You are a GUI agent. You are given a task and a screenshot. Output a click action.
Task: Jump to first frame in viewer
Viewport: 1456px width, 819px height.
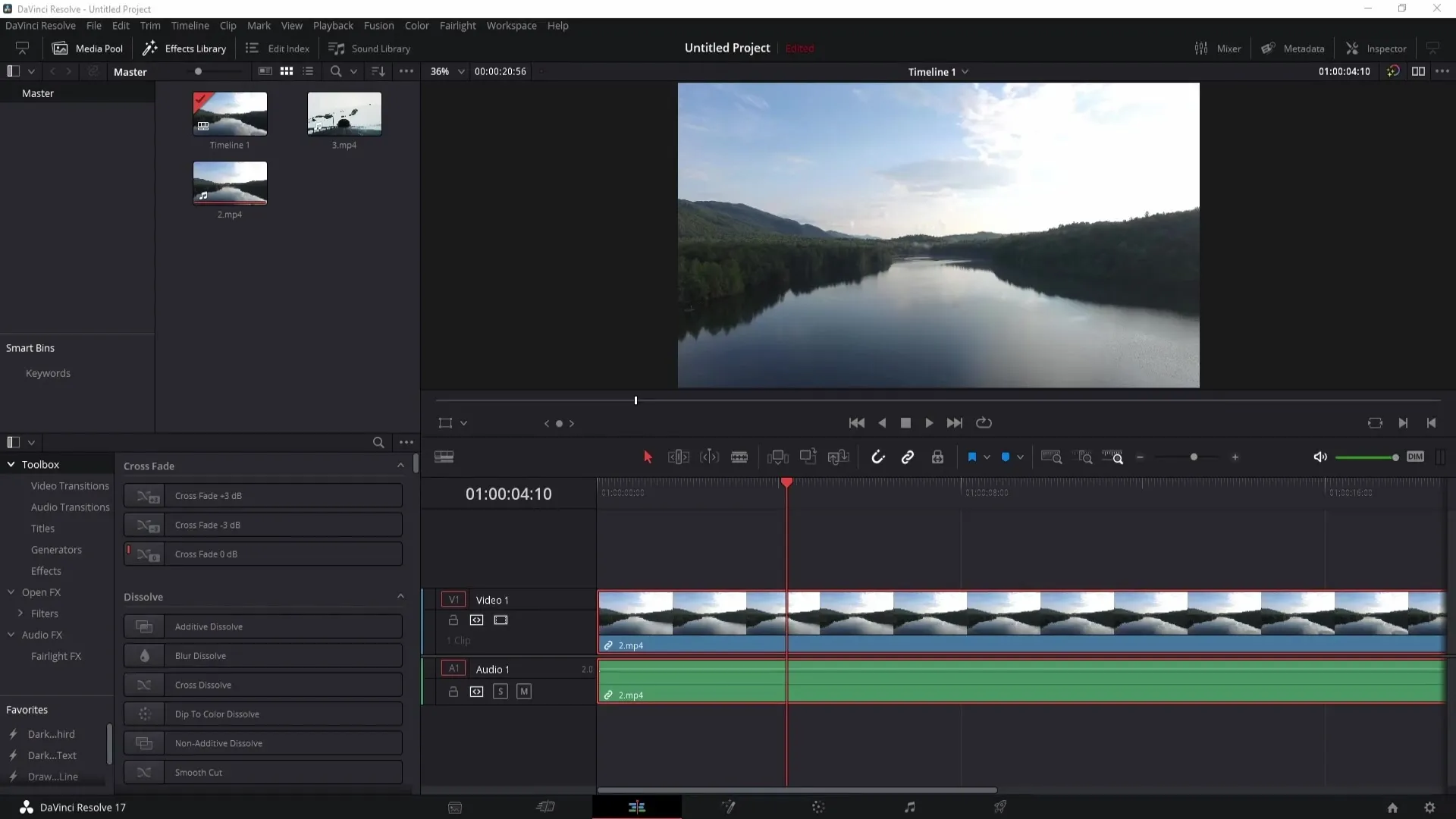[x=857, y=423]
